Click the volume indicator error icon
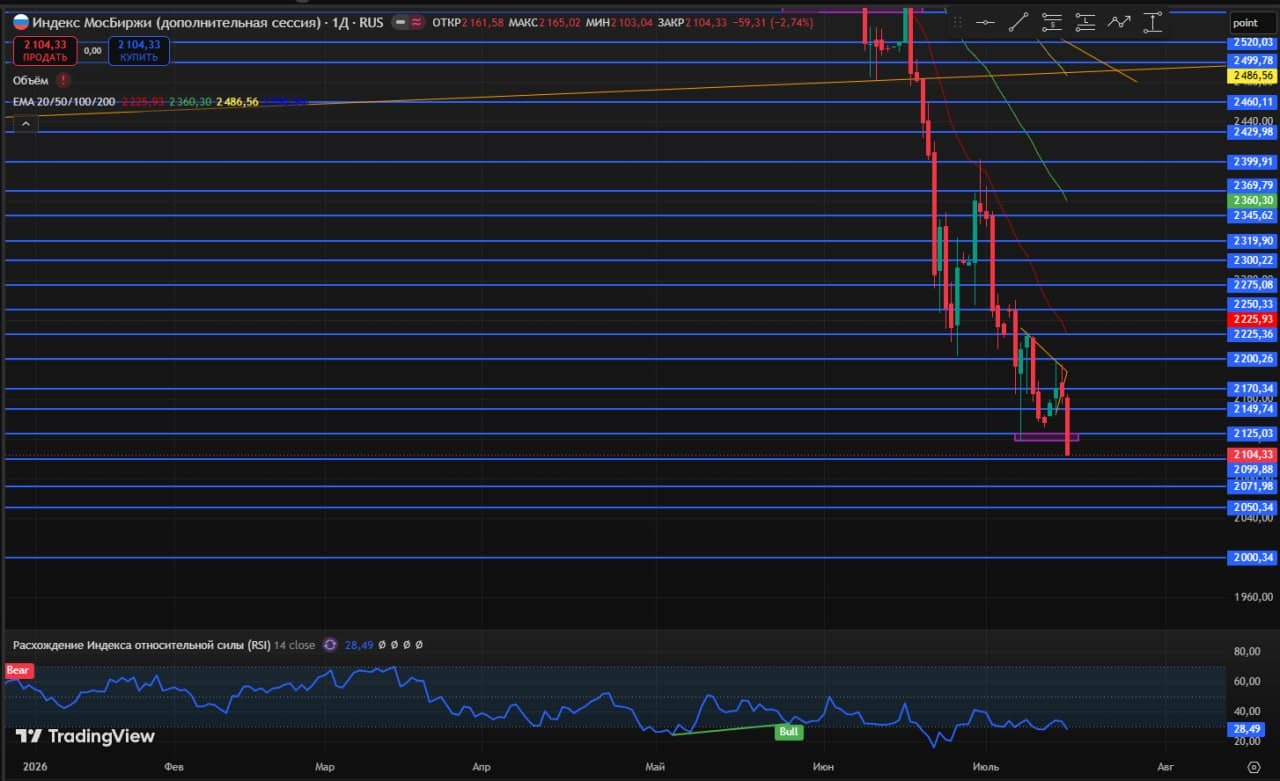 pos(64,80)
